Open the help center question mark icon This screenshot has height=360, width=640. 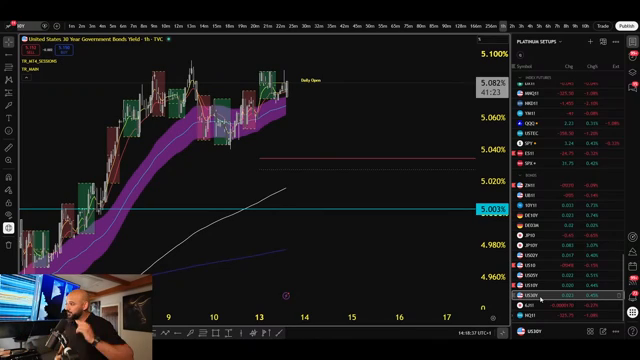(x=632, y=331)
